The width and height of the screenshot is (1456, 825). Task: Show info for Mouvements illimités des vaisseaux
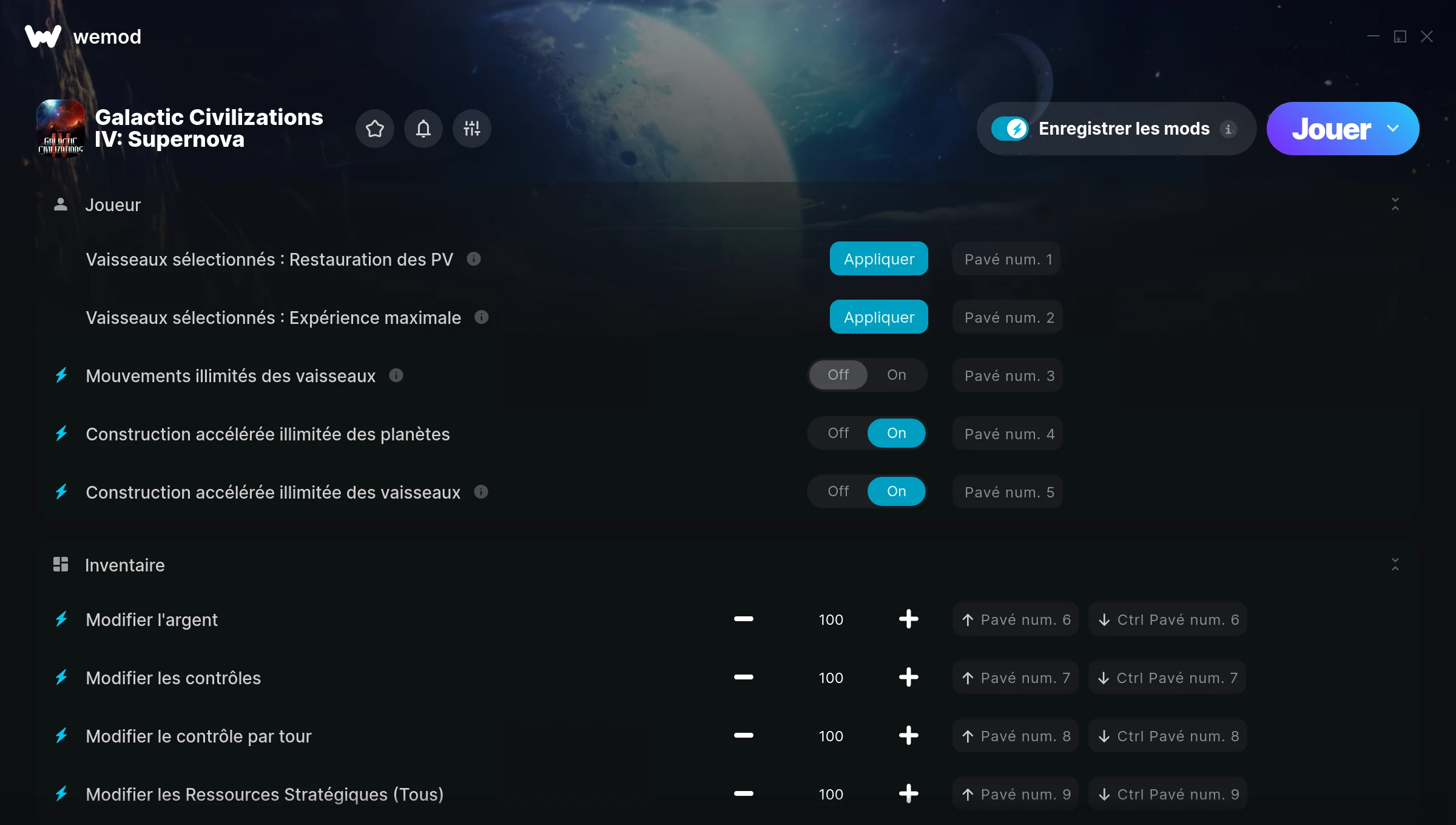(x=396, y=375)
